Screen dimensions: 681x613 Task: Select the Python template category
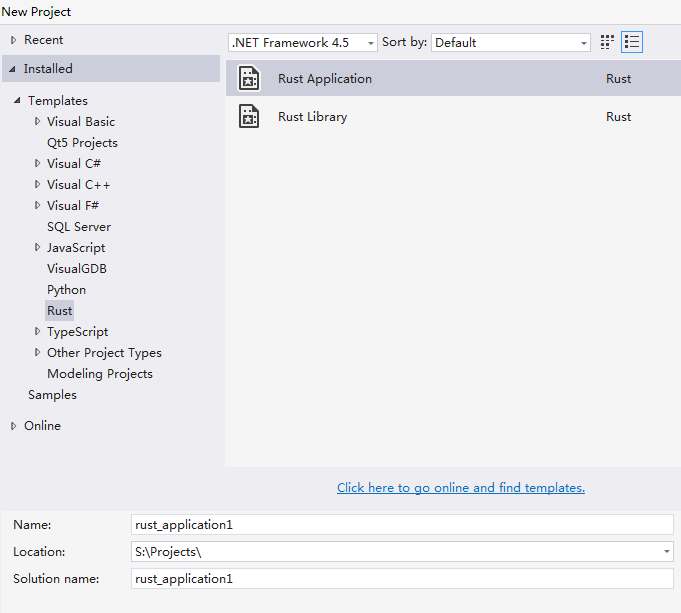tap(66, 290)
